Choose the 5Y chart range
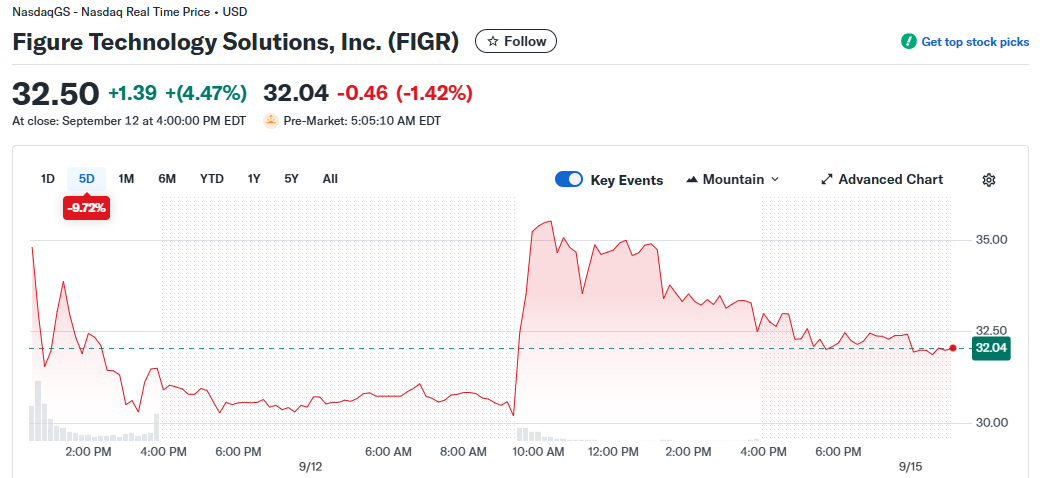This screenshot has width=1040, height=478. tap(291, 179)
